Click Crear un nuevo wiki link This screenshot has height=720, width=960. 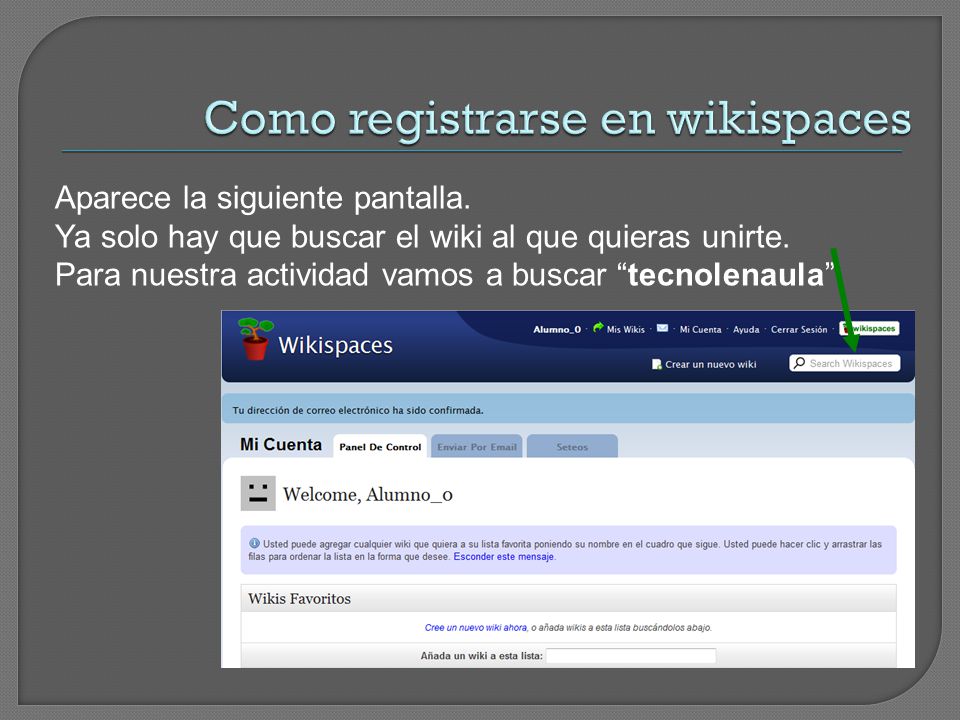[x=711, y=364]
